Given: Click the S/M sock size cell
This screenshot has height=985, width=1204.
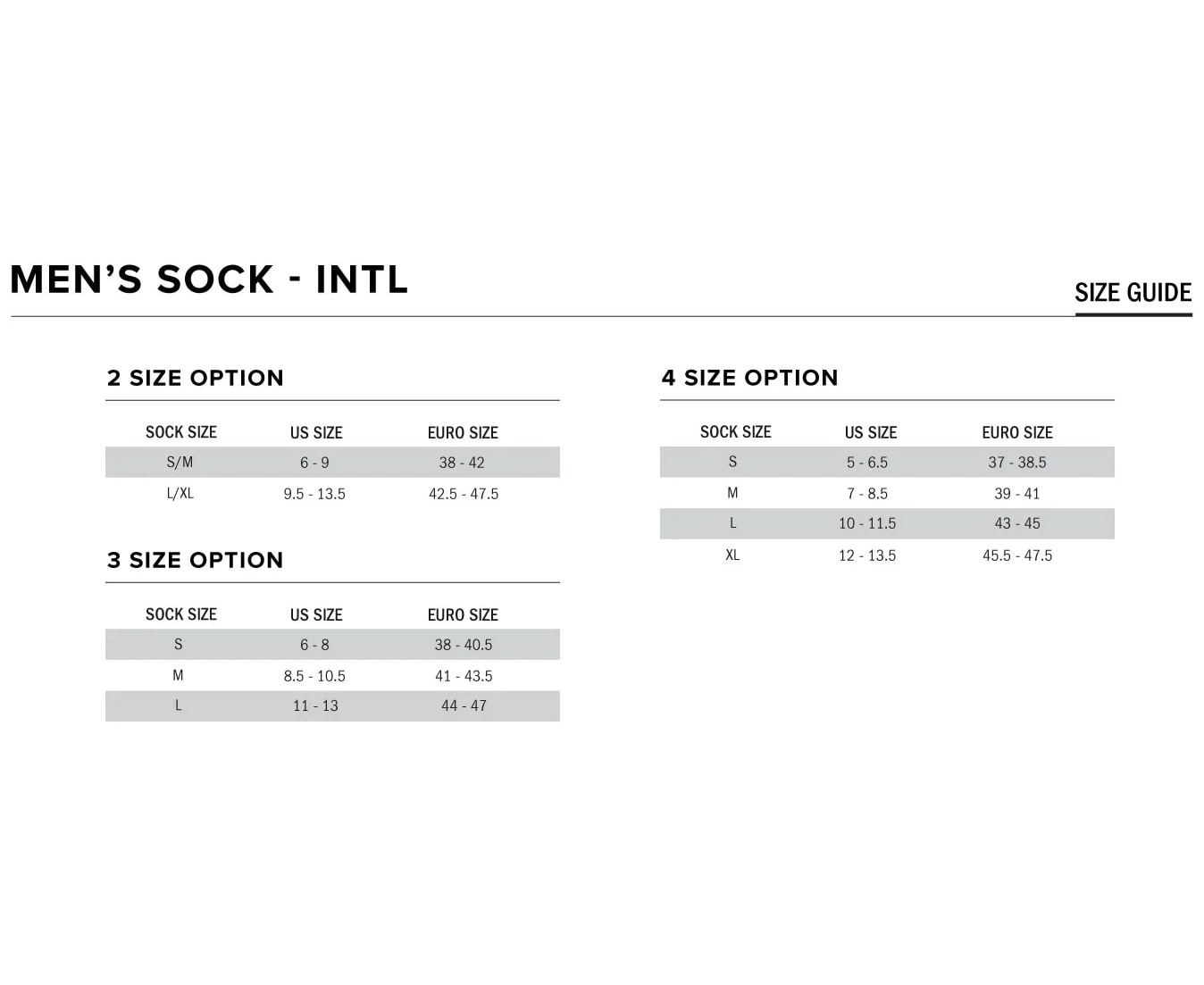Looking at the screenshot, I should point(180,463).
